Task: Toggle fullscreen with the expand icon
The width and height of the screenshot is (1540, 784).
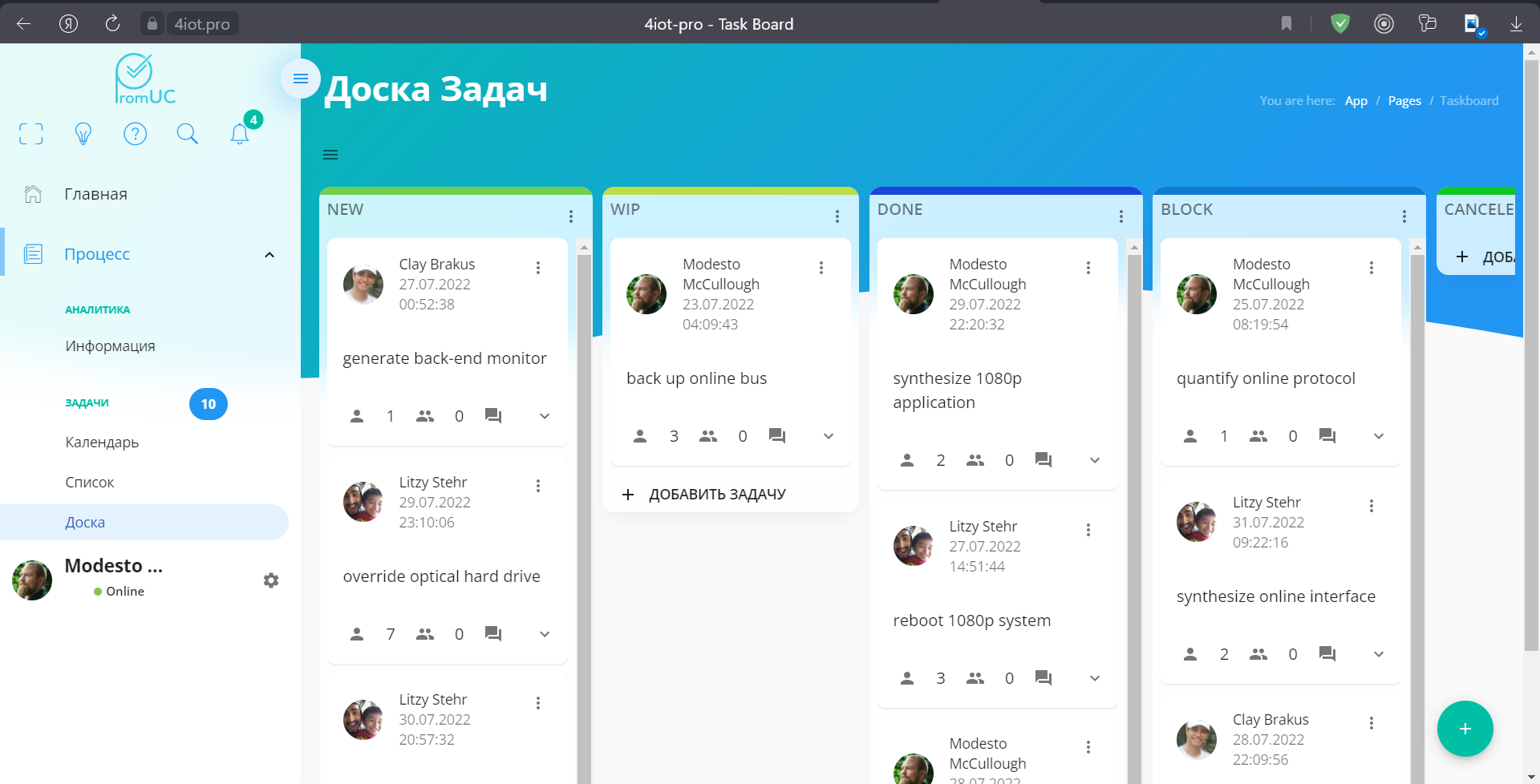Action: coord(30,134)
